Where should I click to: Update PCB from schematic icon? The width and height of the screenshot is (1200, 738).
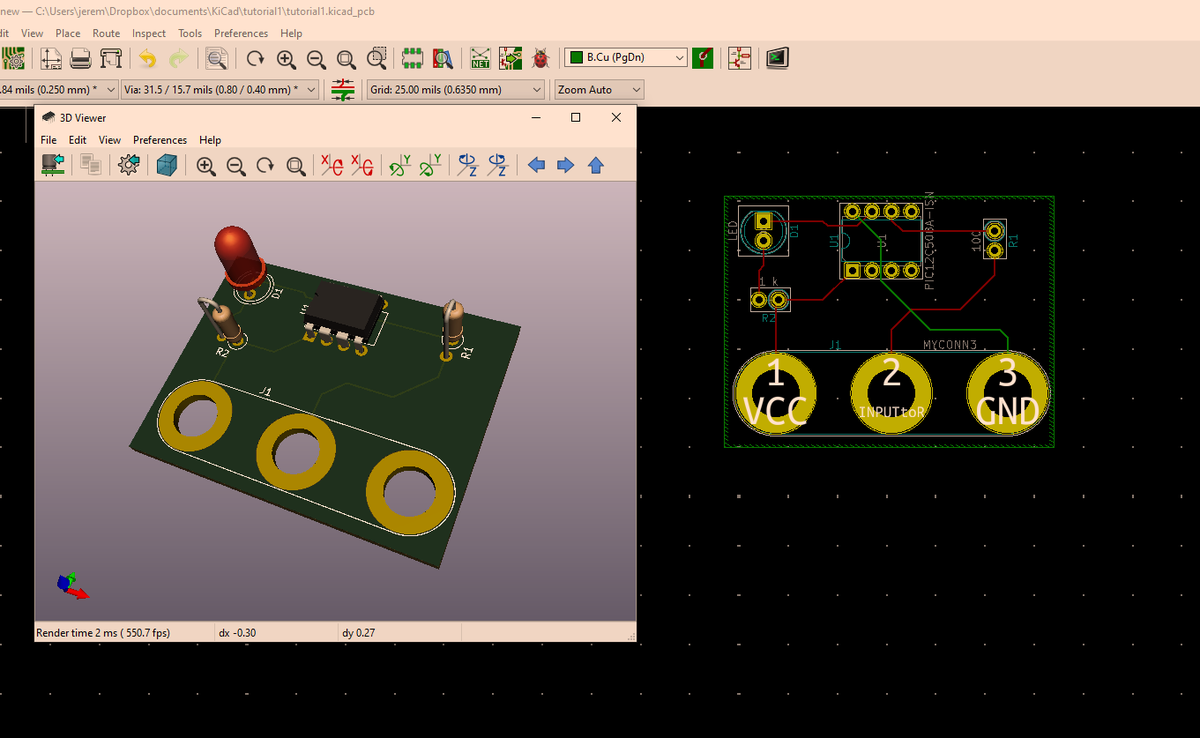(x=510, y=58)
